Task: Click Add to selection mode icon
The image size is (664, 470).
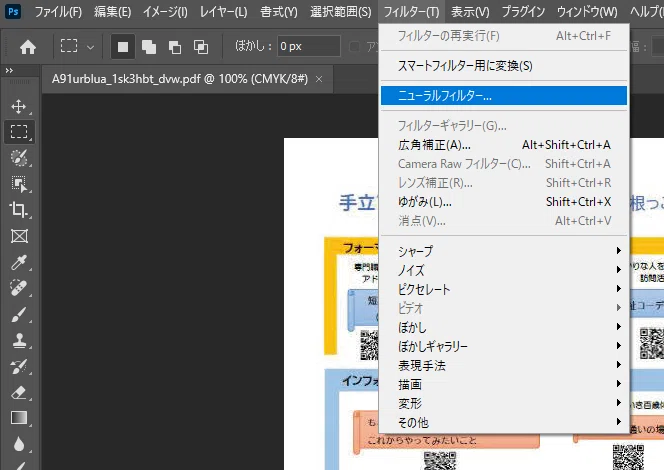Action: pos(149,47)
